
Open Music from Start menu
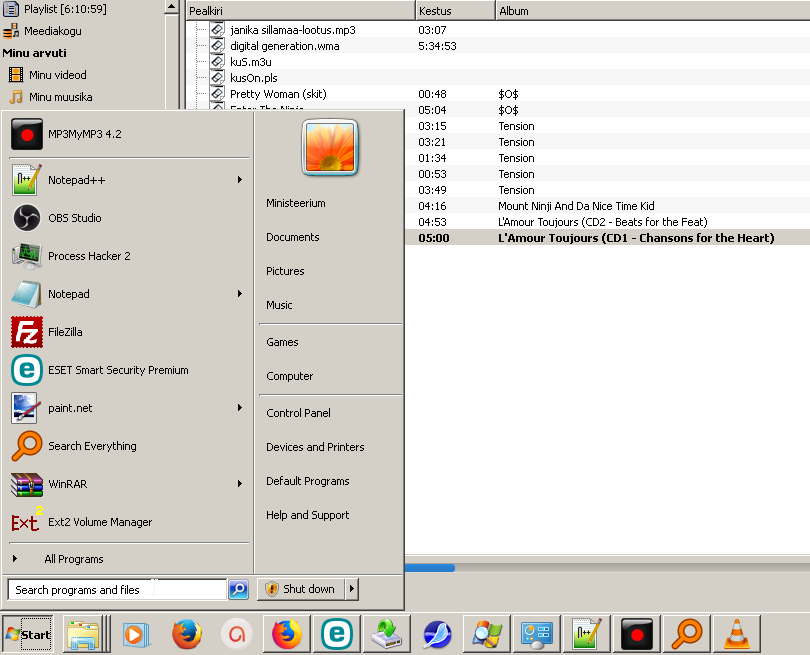coord(279,305)
